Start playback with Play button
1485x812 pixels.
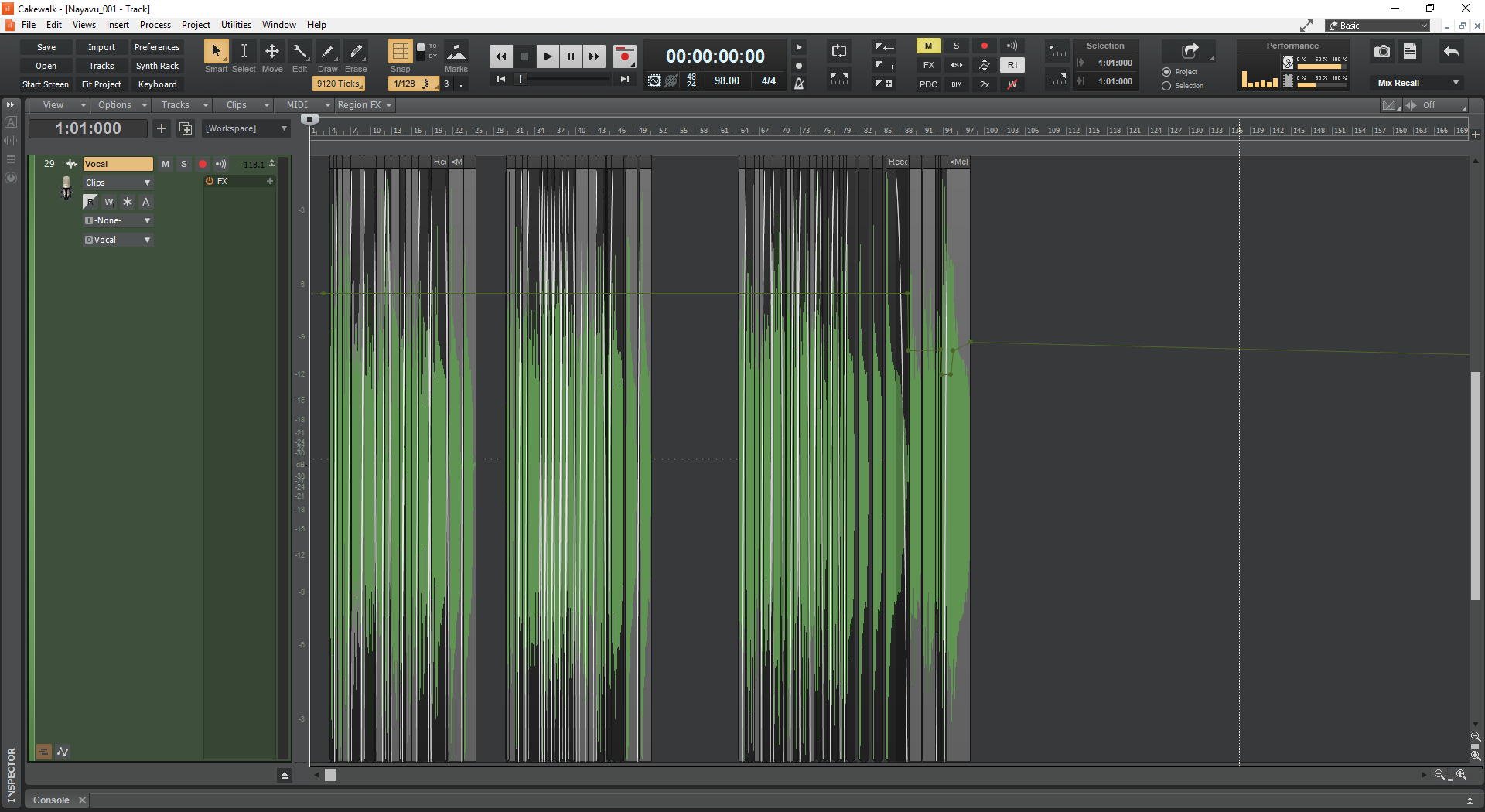pos(548,56)
